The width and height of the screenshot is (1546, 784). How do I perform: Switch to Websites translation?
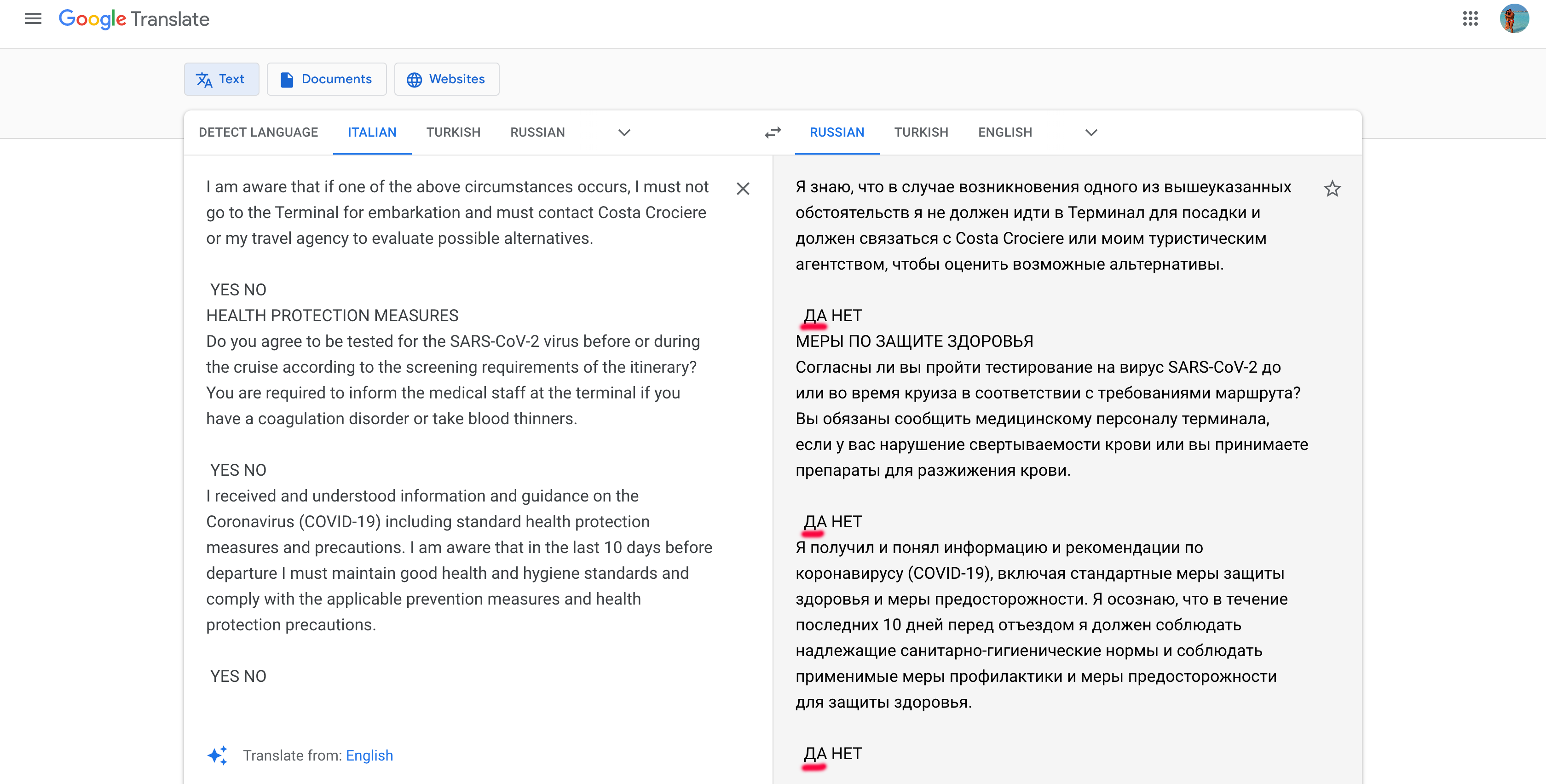[446, 79]
